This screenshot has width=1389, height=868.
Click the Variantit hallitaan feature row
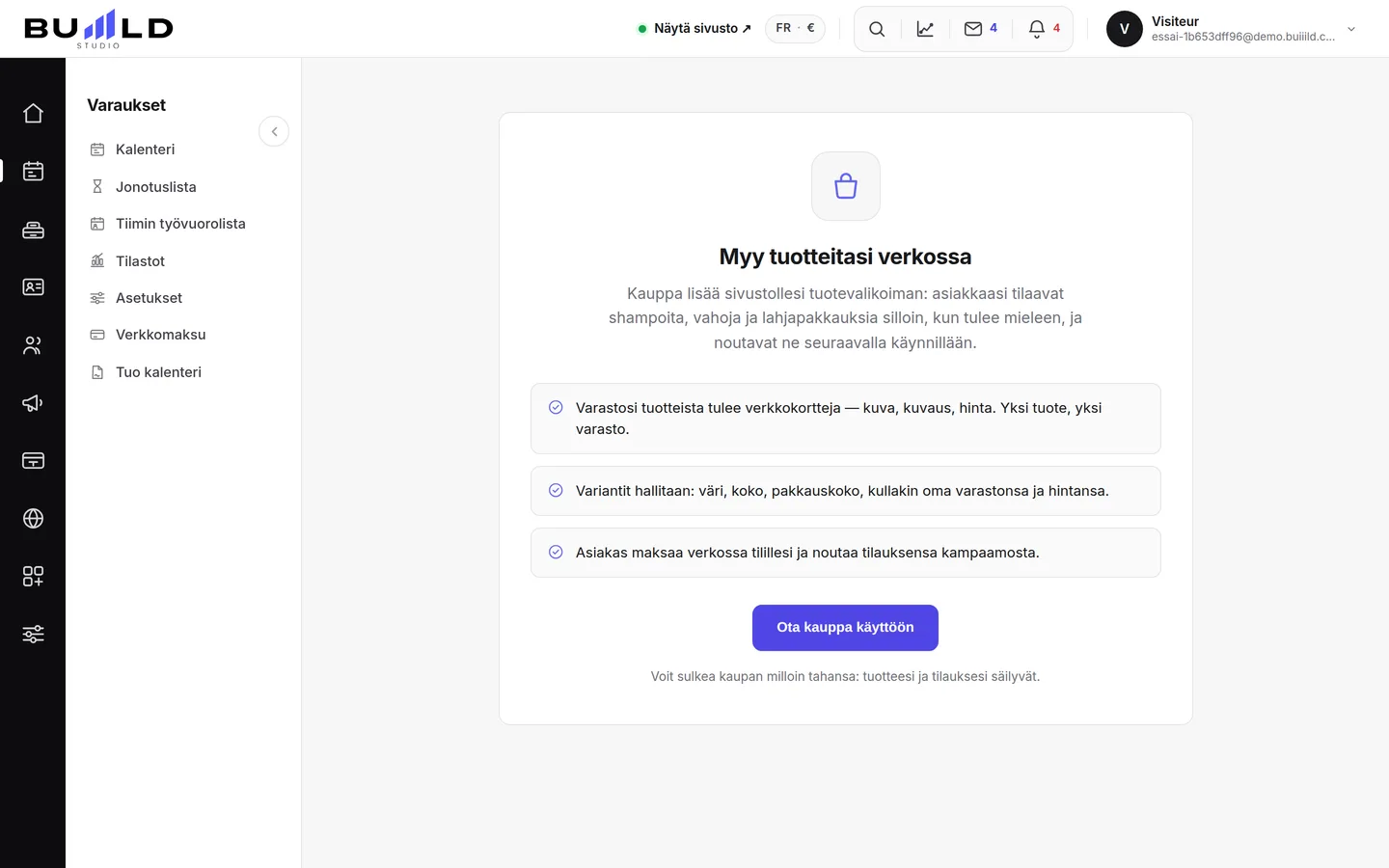tap(846, 491)
